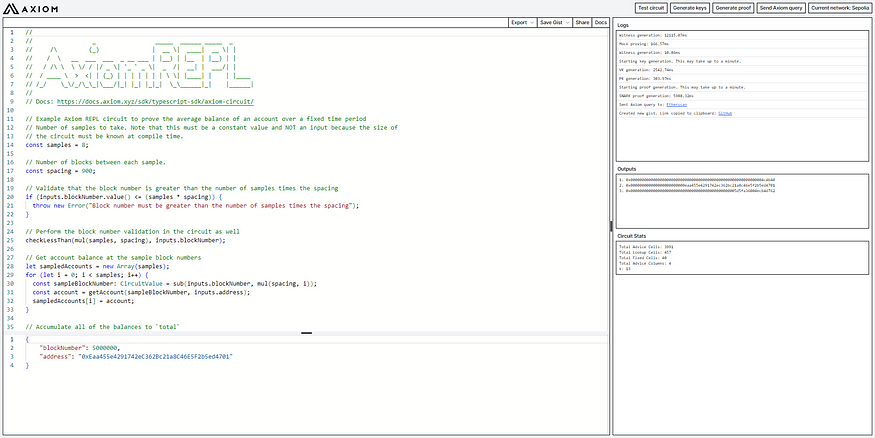875x438 pixels.
Task: Open the Export dropdown
Action: pyautogui.click(x=522, y=22)
